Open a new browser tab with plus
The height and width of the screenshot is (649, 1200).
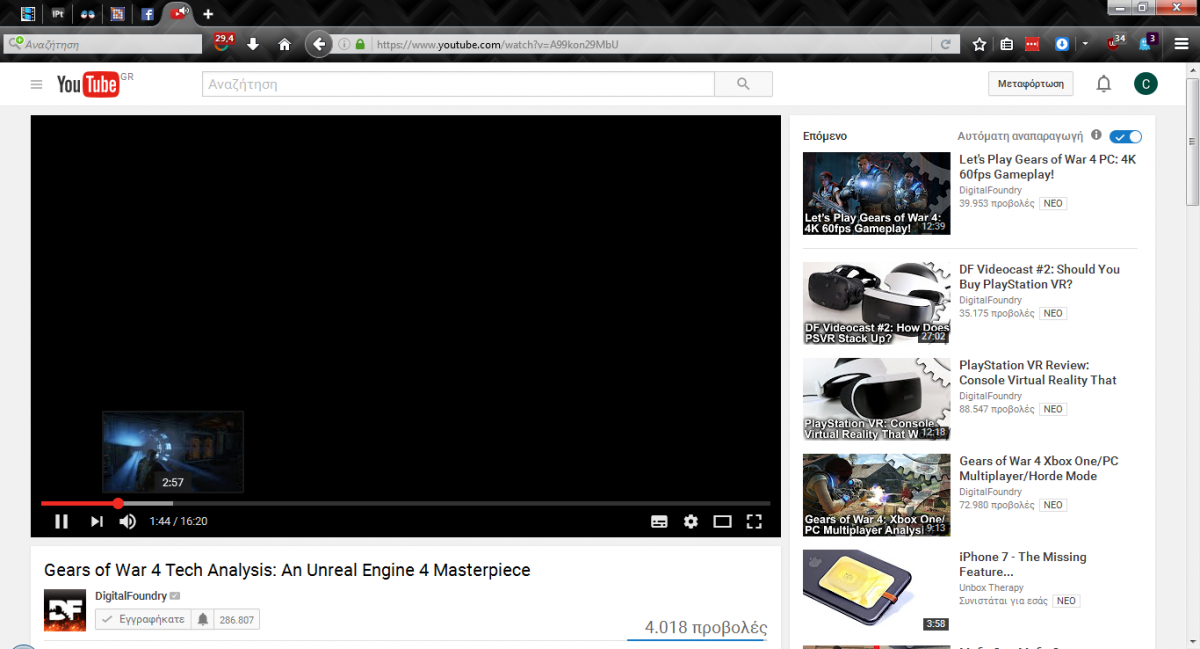(x=208, y=14)
